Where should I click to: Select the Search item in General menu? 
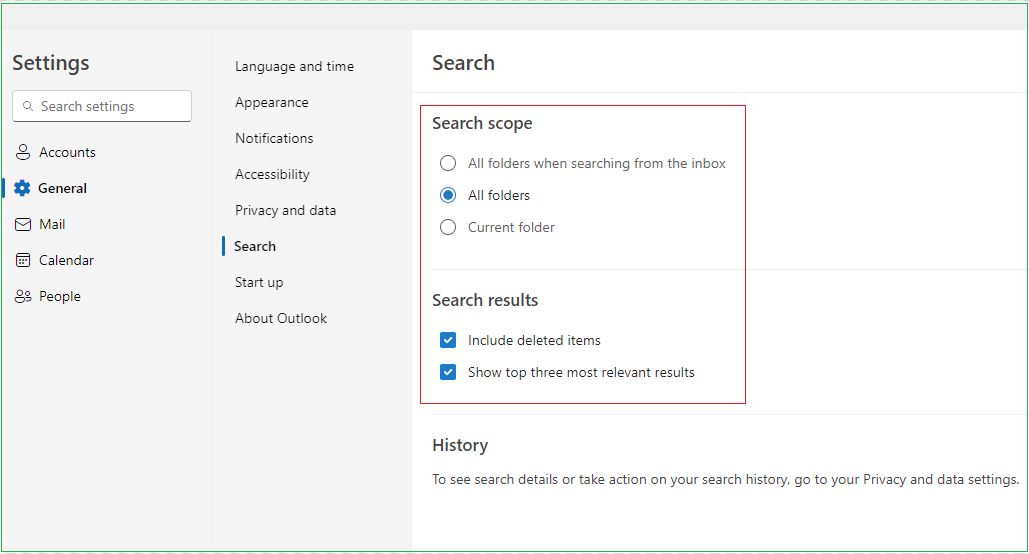(255, 247)
